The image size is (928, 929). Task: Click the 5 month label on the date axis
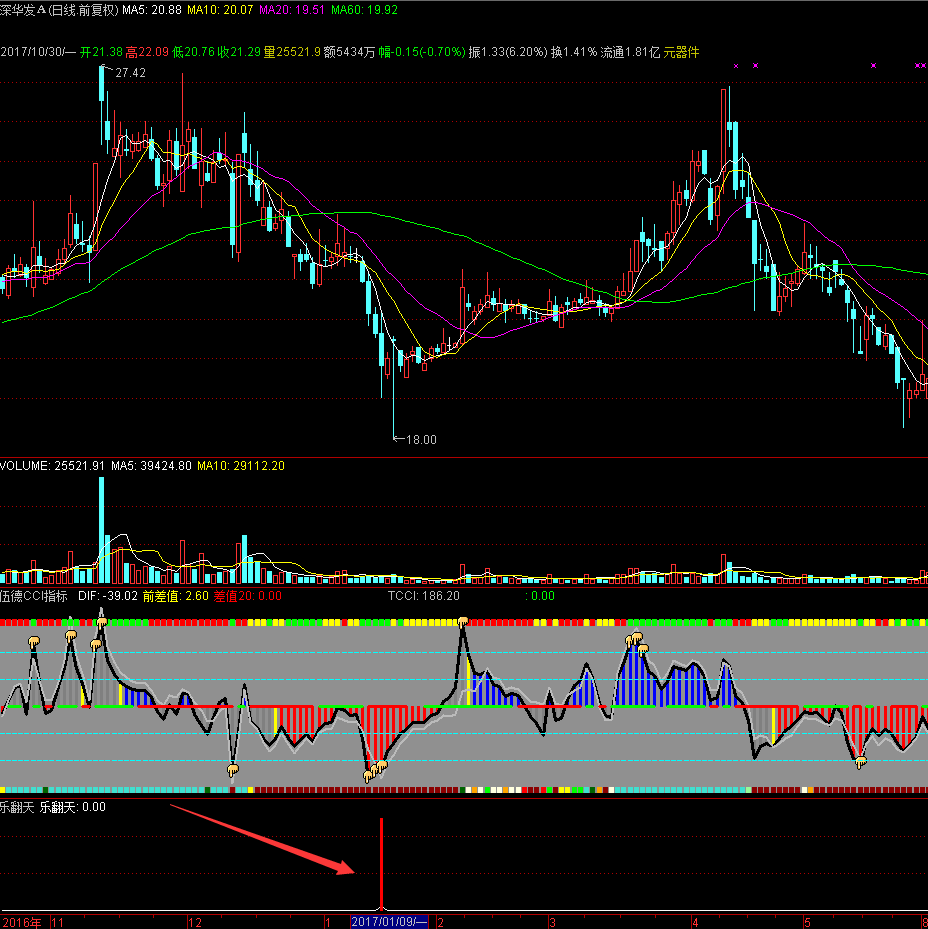807,922
